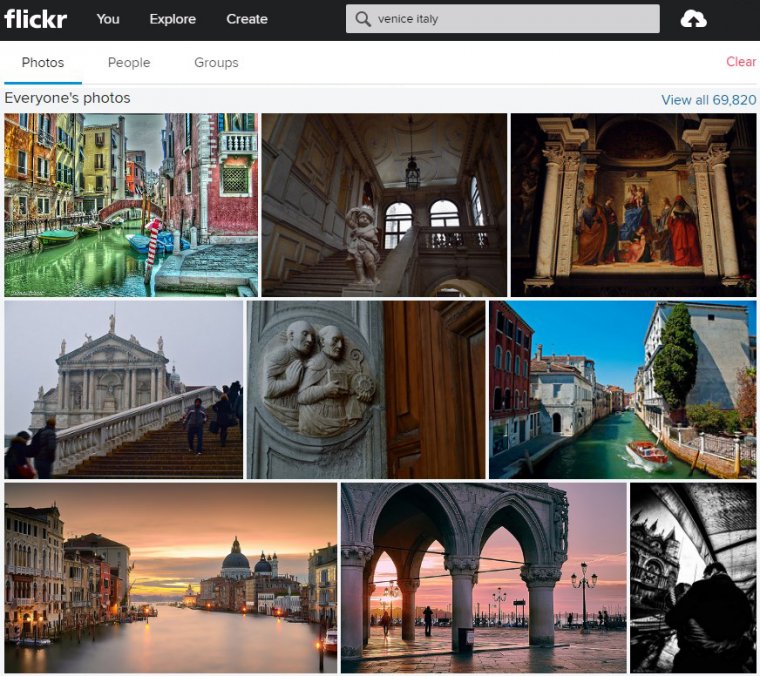Click the Flickr logo
This screenshot has width=760, height=676.
[35, 19]
